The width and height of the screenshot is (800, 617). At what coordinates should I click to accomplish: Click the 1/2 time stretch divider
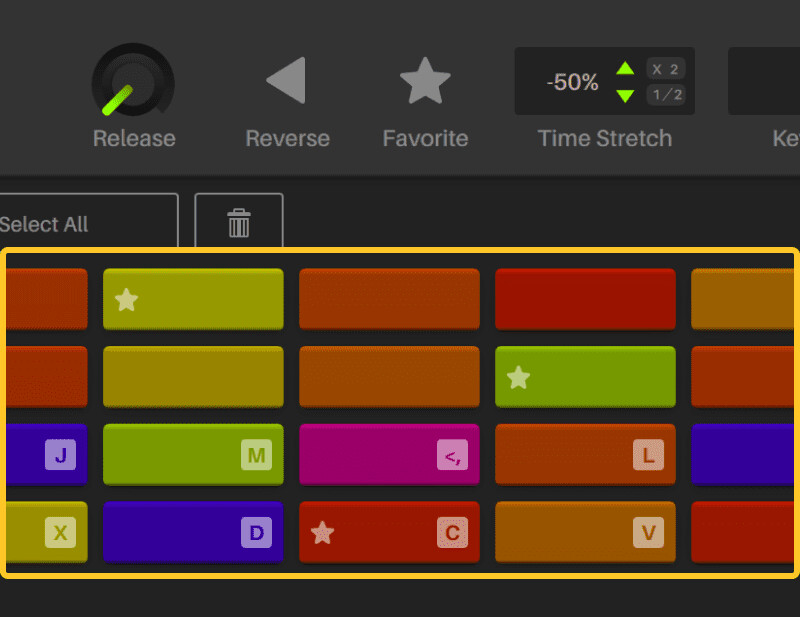tap(666, 93)
